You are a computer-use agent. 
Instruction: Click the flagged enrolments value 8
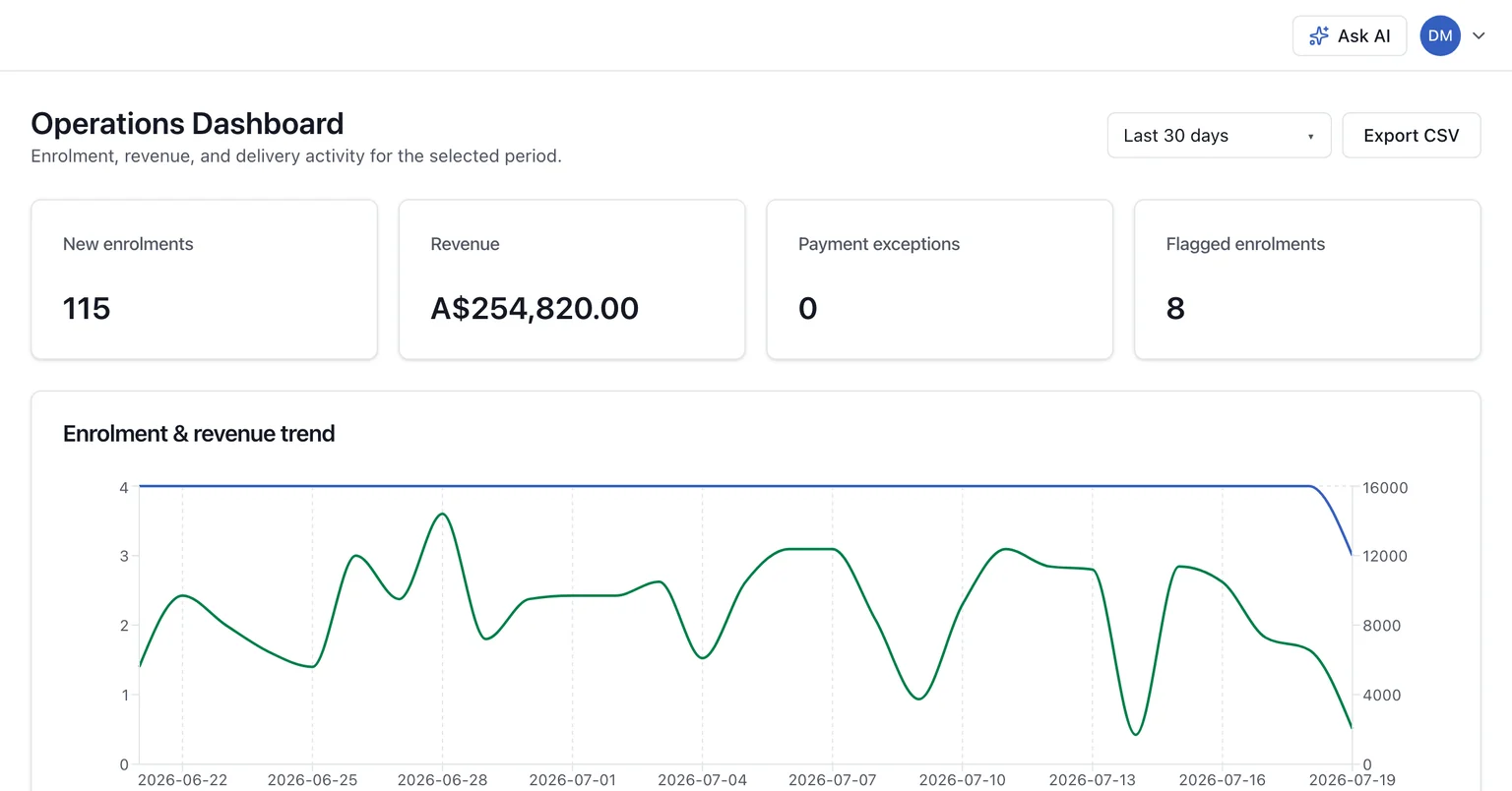(x=1175, y=308)
